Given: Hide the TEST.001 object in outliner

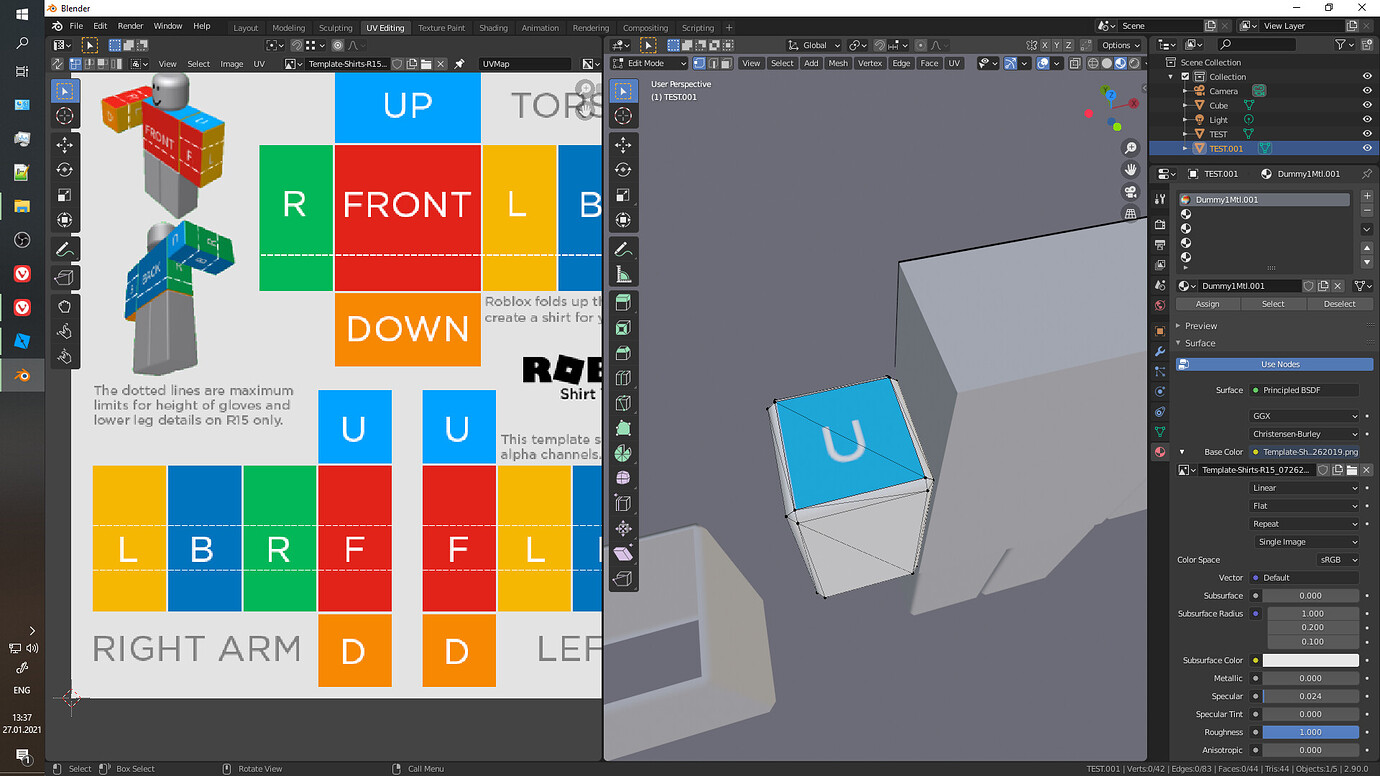Looking at the screenshot, I should 1367,148.
